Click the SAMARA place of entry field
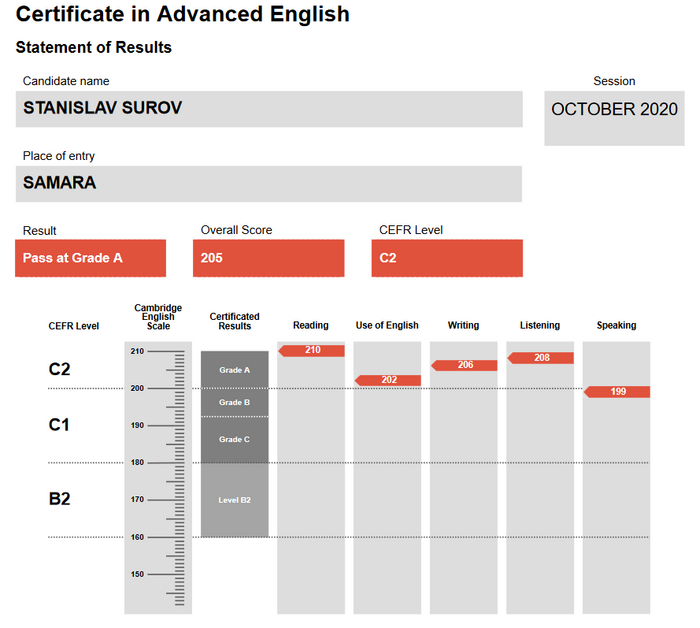Image resolution: width=700 pixels, height=628 pixels. coord(269,184)
